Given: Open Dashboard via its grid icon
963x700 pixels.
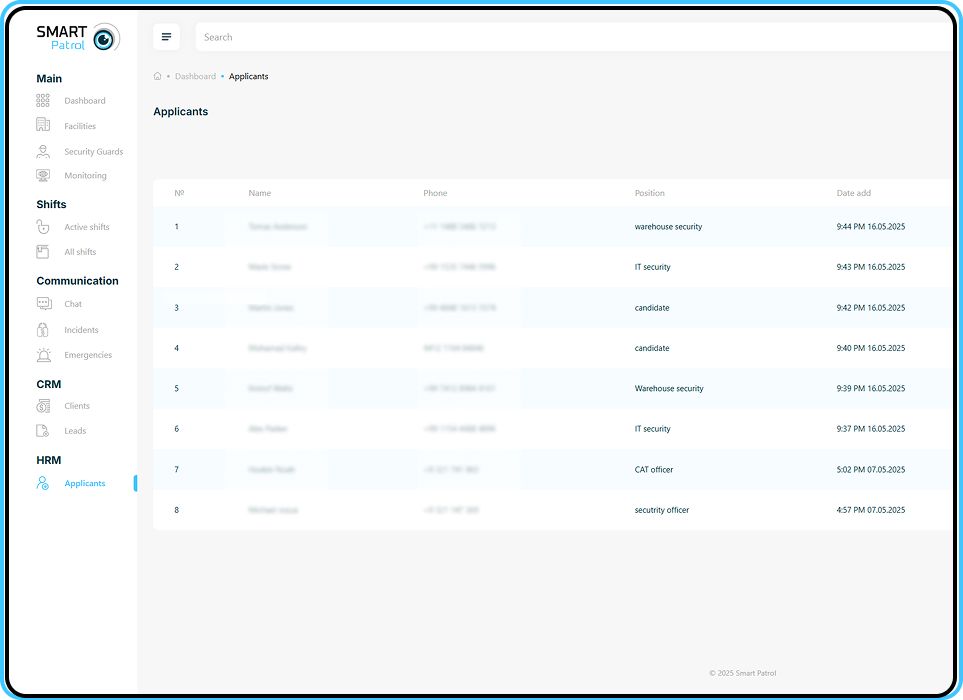Looking at the screenshot, I should (43, 101).
